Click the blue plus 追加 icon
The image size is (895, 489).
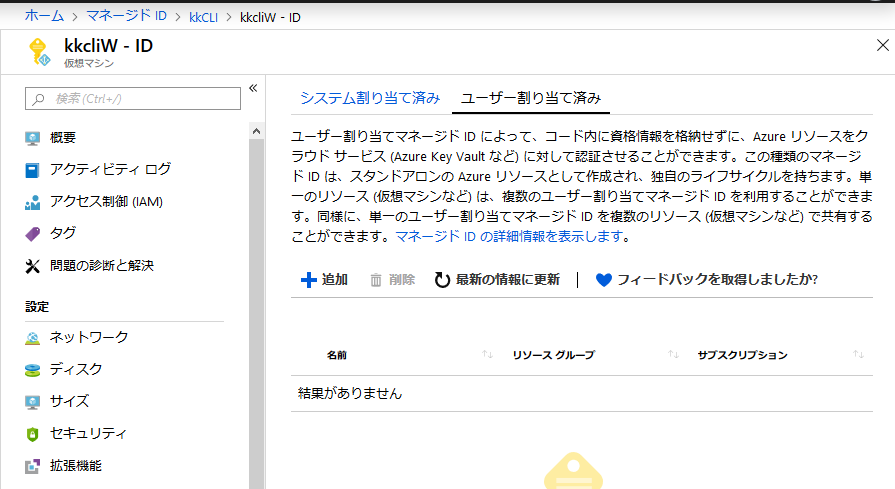[308, 280]
